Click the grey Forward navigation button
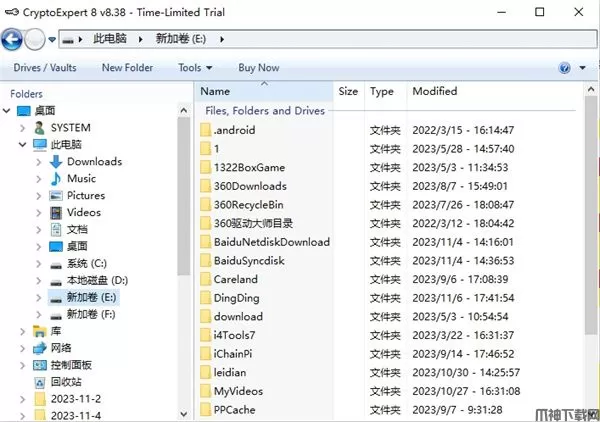Image resolution: width=600 pixels, height=422 pixels. pyautogui.click(x=34, y=39)
